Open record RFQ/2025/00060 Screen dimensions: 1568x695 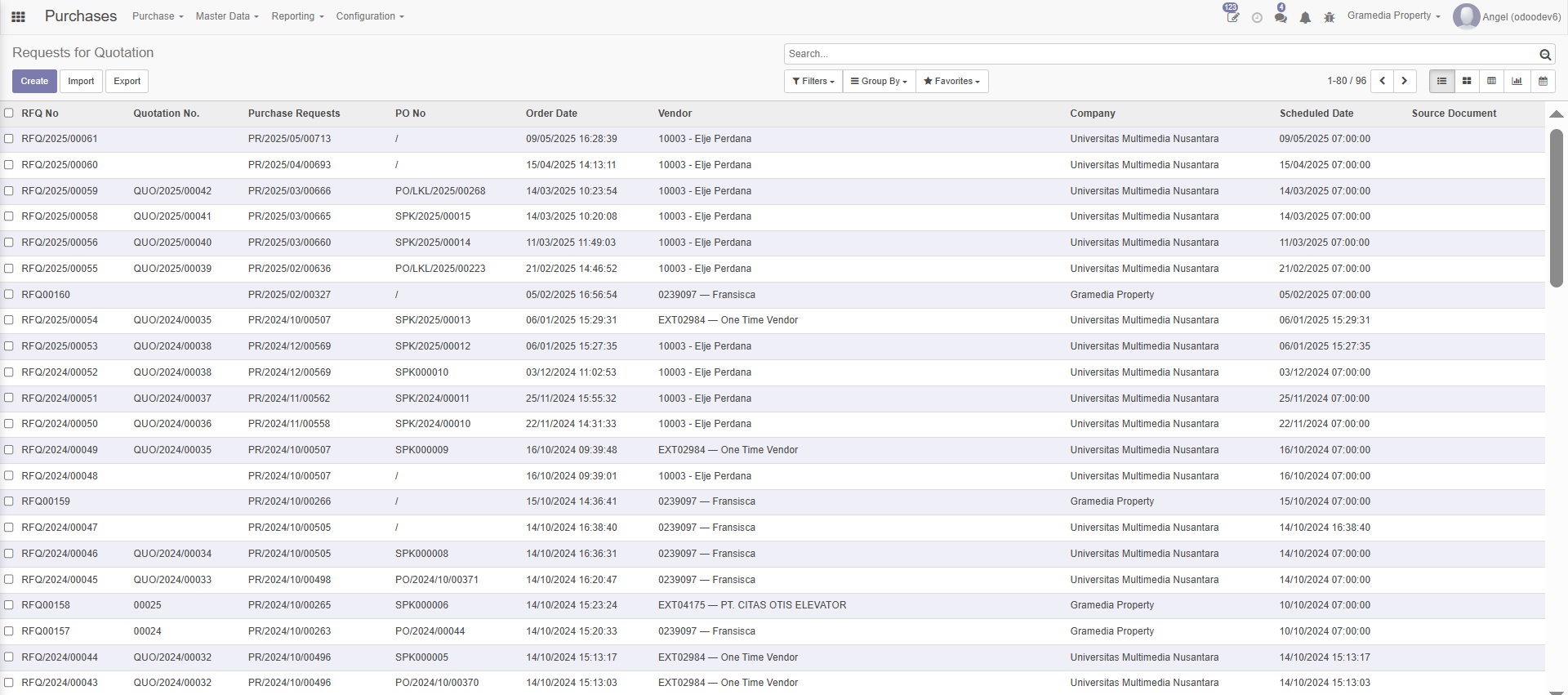pos(60,165)
